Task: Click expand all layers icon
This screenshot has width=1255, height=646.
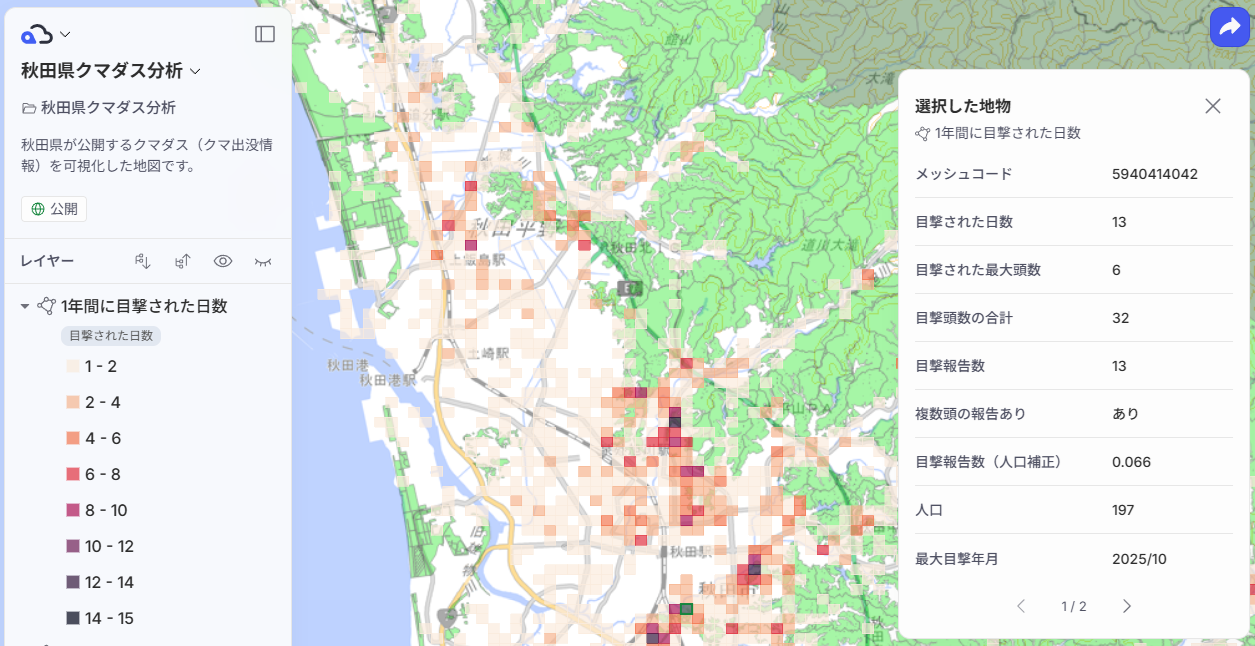Action: coord(143,261)
